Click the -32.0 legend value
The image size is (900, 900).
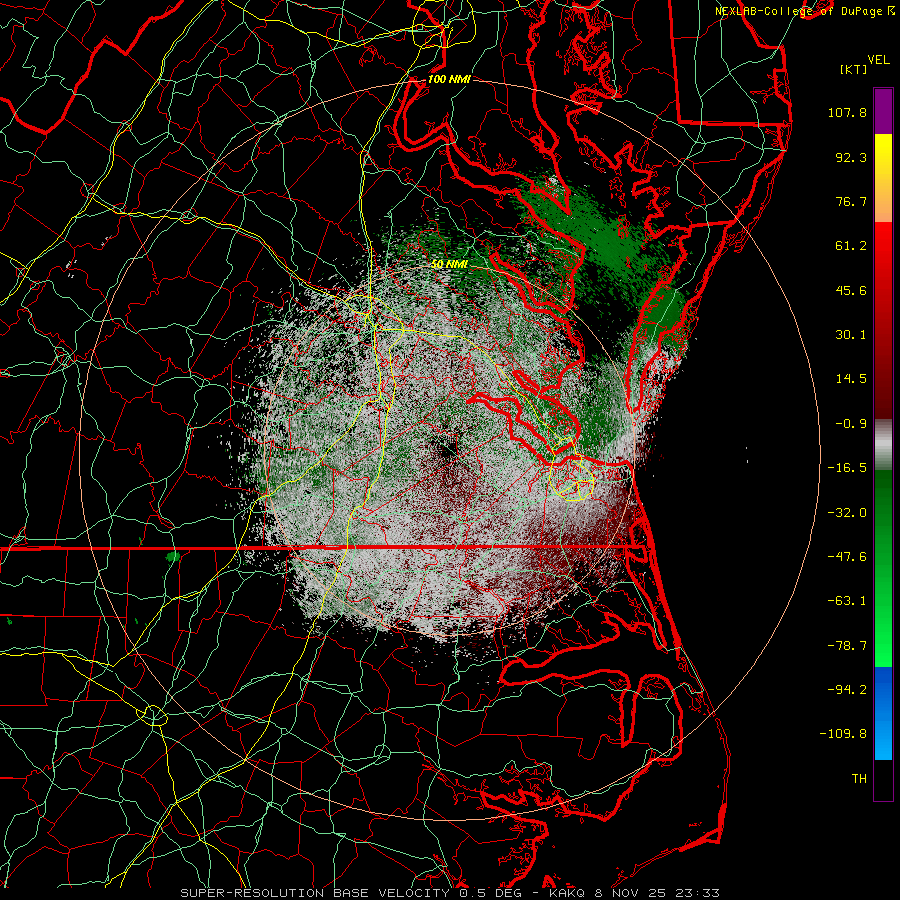tap(847, 513)
